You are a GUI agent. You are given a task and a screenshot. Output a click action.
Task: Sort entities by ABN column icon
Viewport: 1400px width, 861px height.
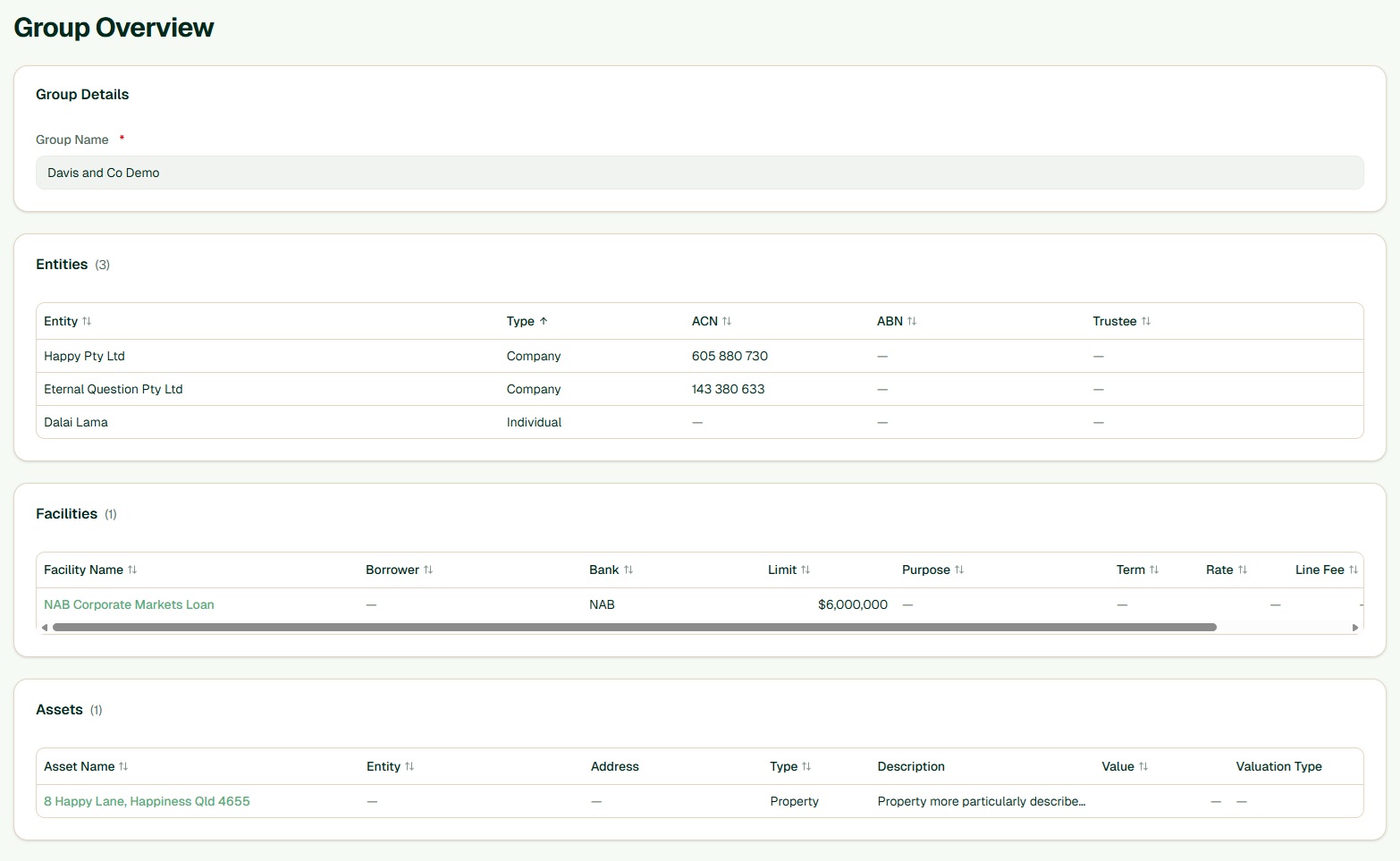(912, 321)
